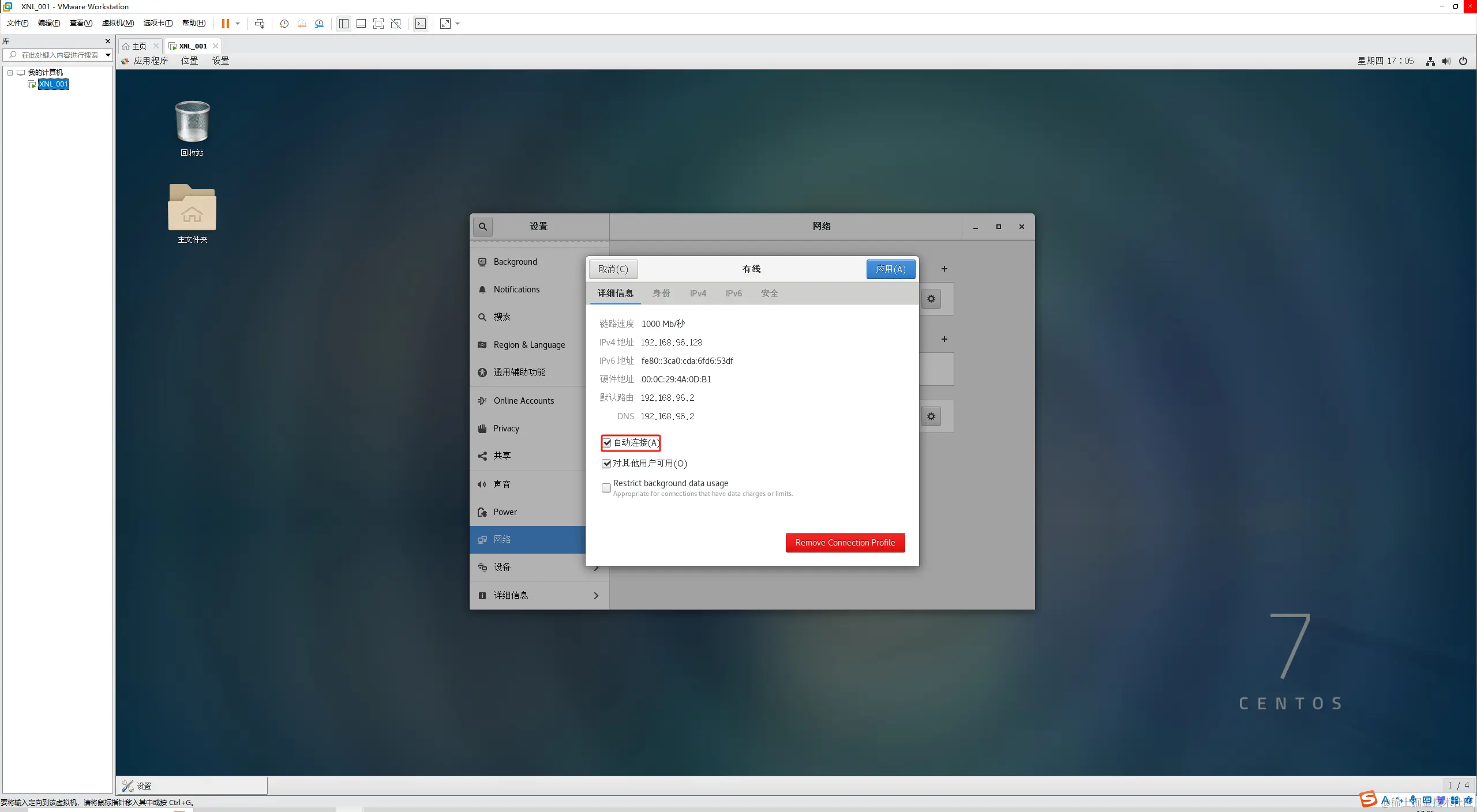Open the 虚拟机(M) menu

point(118,23)
